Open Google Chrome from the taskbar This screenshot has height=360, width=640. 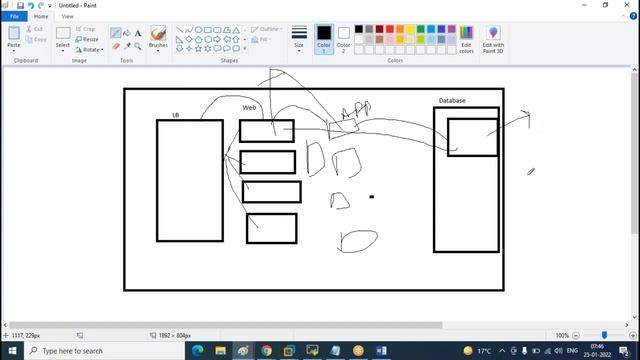pyautogui.click(x=266, y=351)
